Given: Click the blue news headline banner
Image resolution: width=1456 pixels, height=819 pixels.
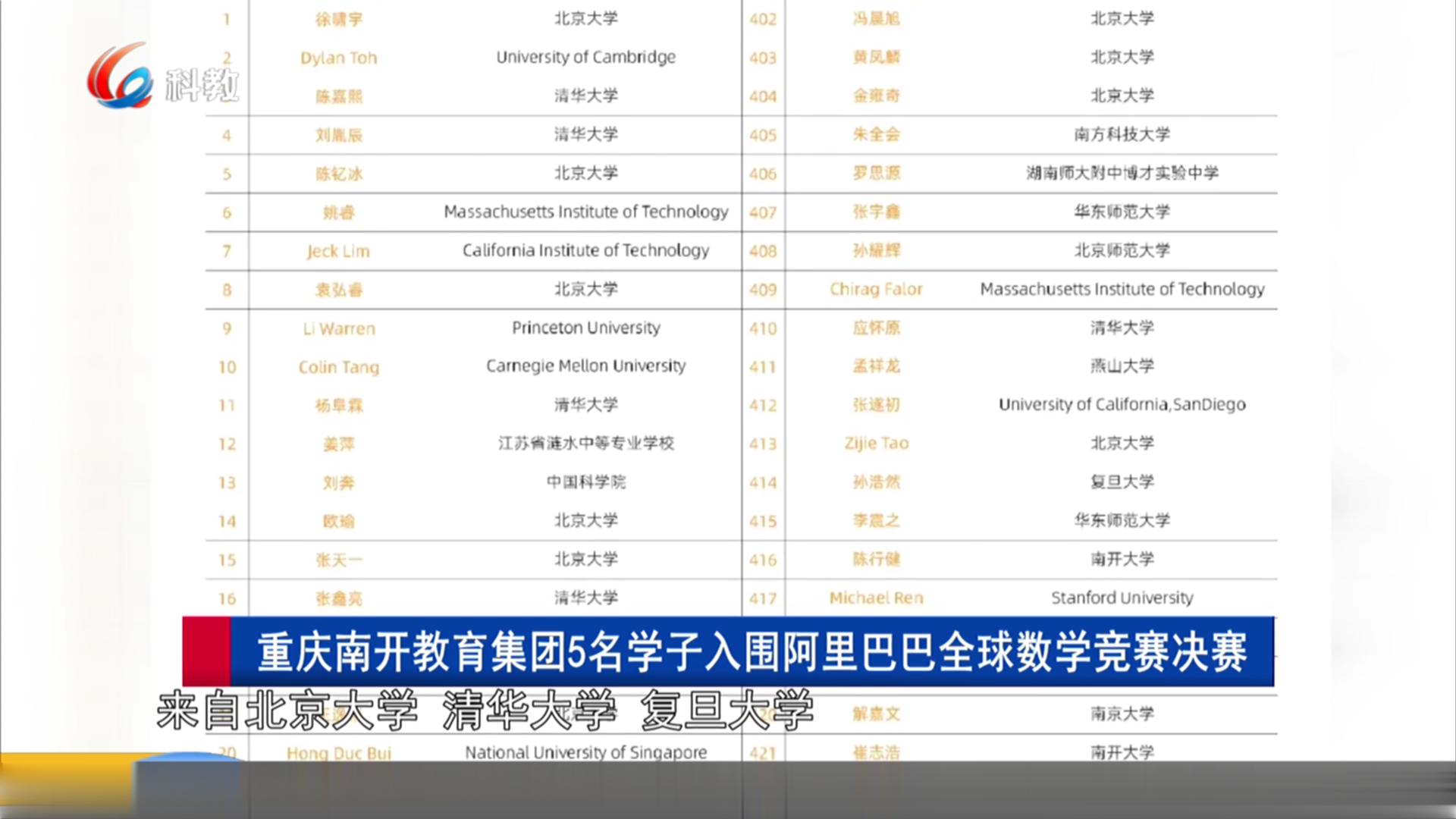Looking at the screenshot, I should (x=751, y=651).
